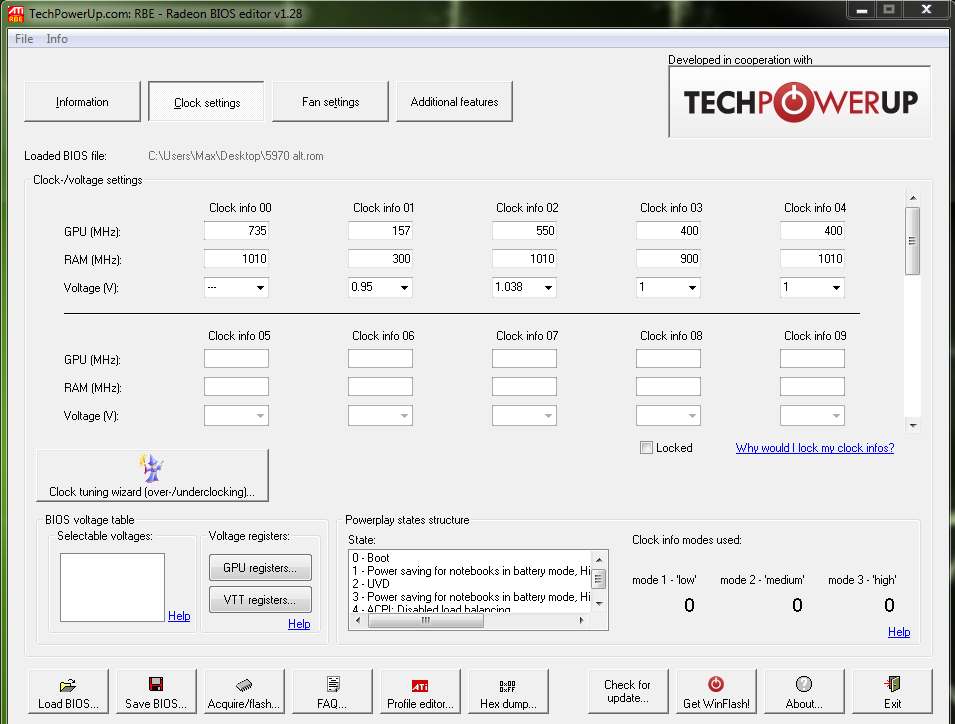955x724 pixels.
Task: Click the Get WinFlash power icon
Action: tap(716, 684)
